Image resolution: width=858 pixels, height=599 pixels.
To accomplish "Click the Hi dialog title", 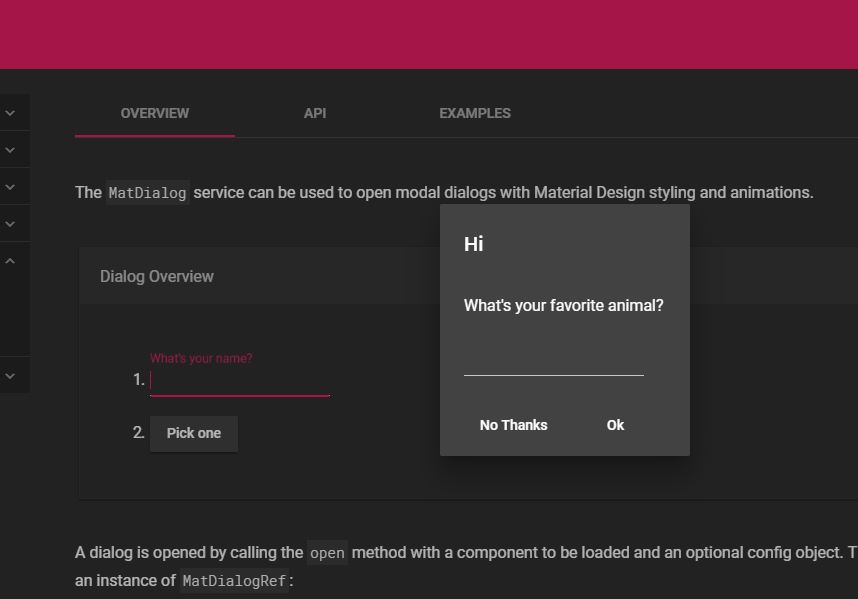I will [x=474, y=244].
